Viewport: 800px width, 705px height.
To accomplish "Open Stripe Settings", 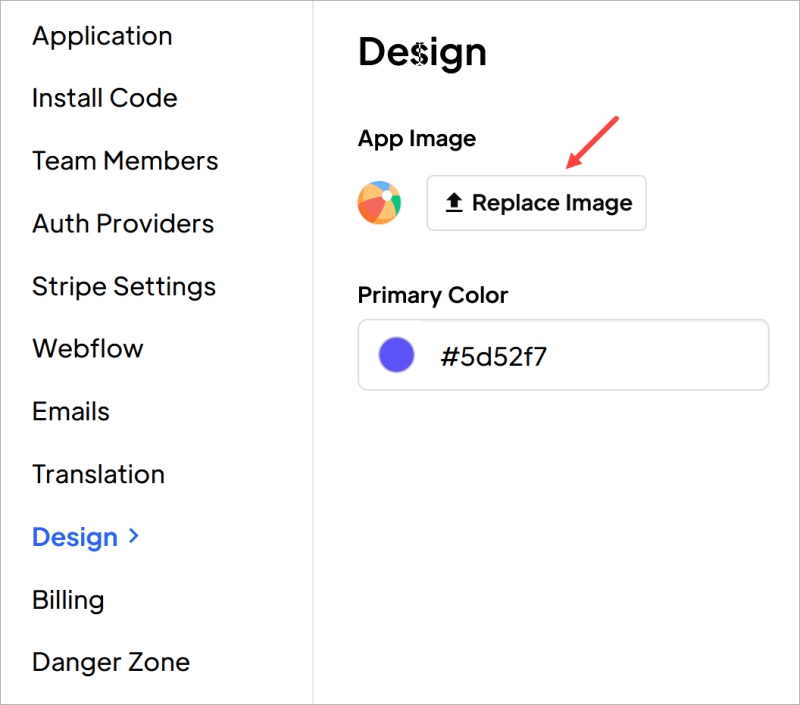I will pyautogui.click(x=124, y=287).
